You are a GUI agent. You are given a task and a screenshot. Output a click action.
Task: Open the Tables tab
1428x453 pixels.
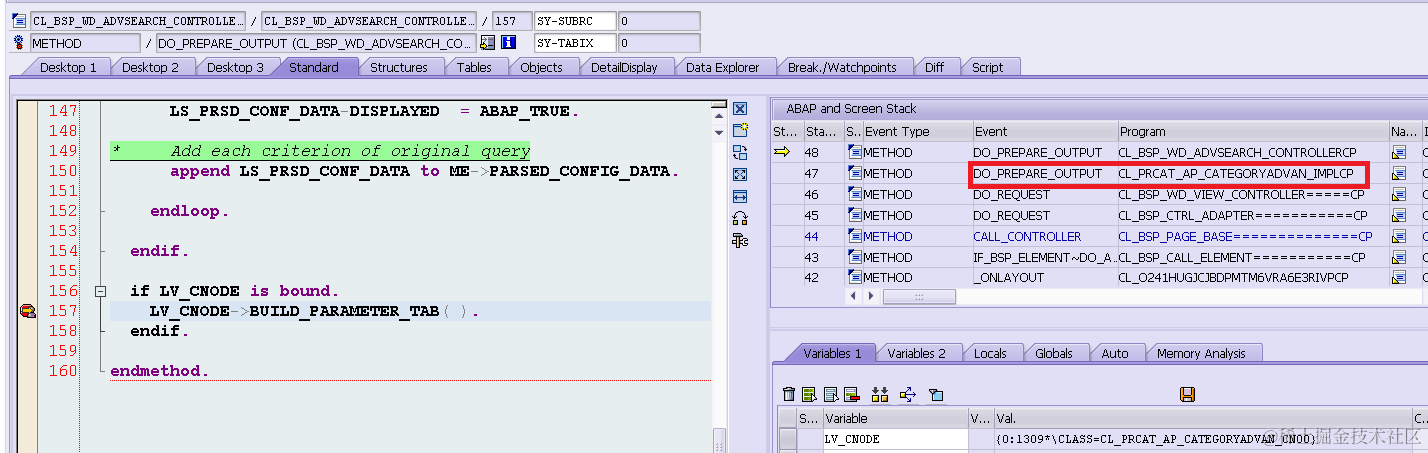[x=474, y=67]
